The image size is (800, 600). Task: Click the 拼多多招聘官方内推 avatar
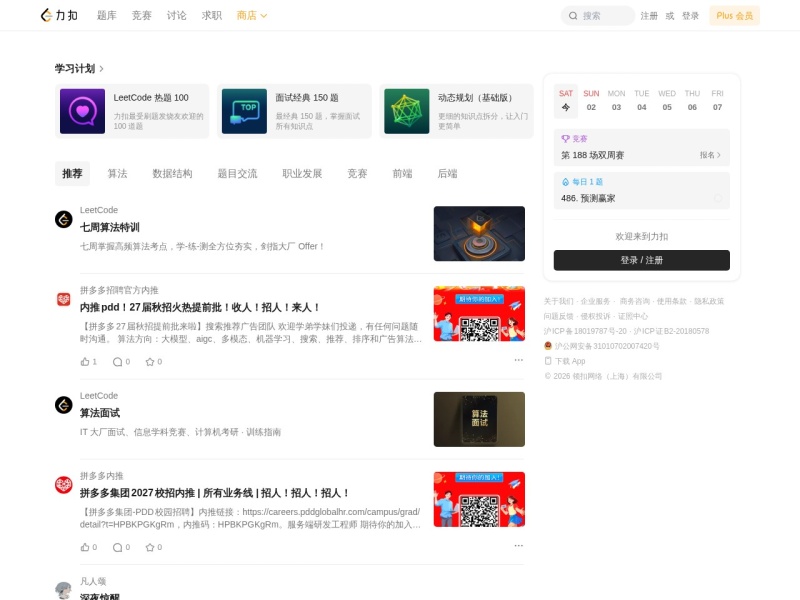click(x=64, y=299)
